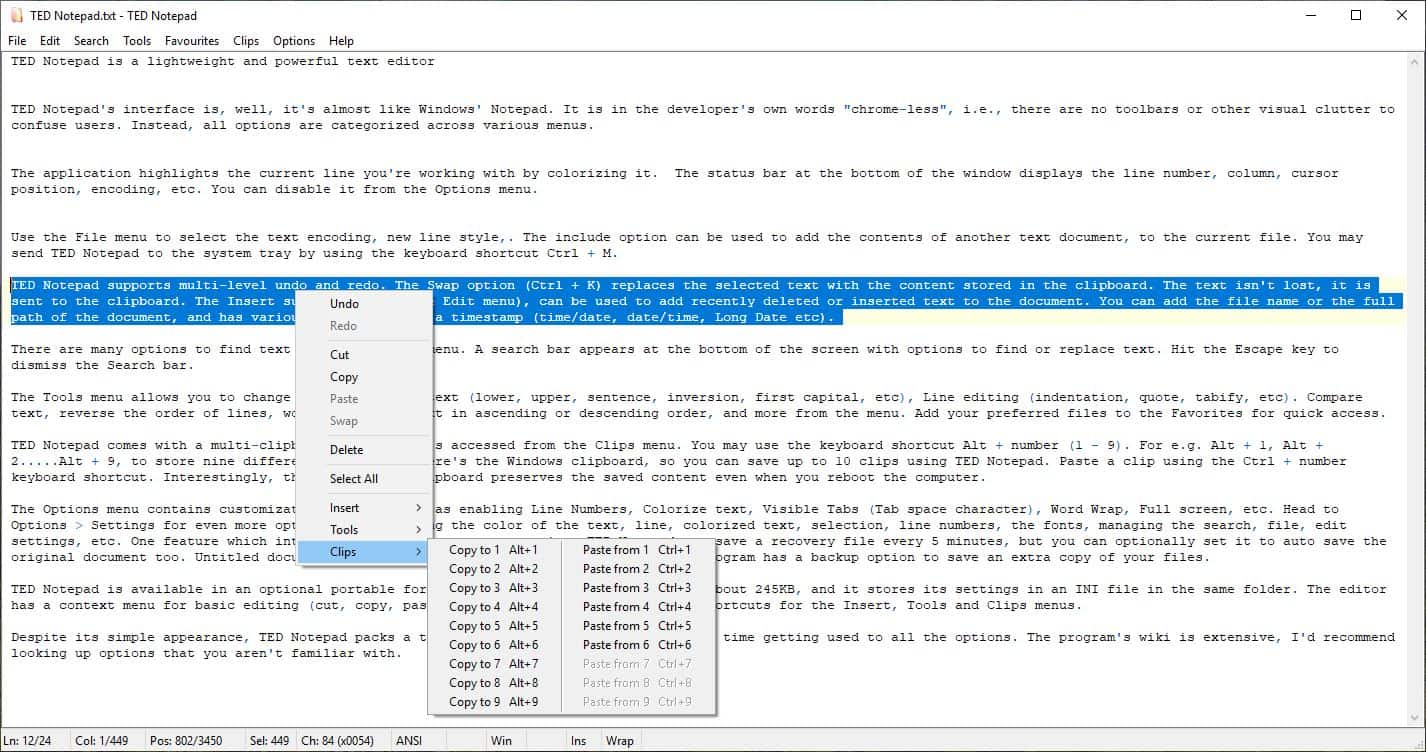
Task: Open the Options menu
Action: point(294,41)
